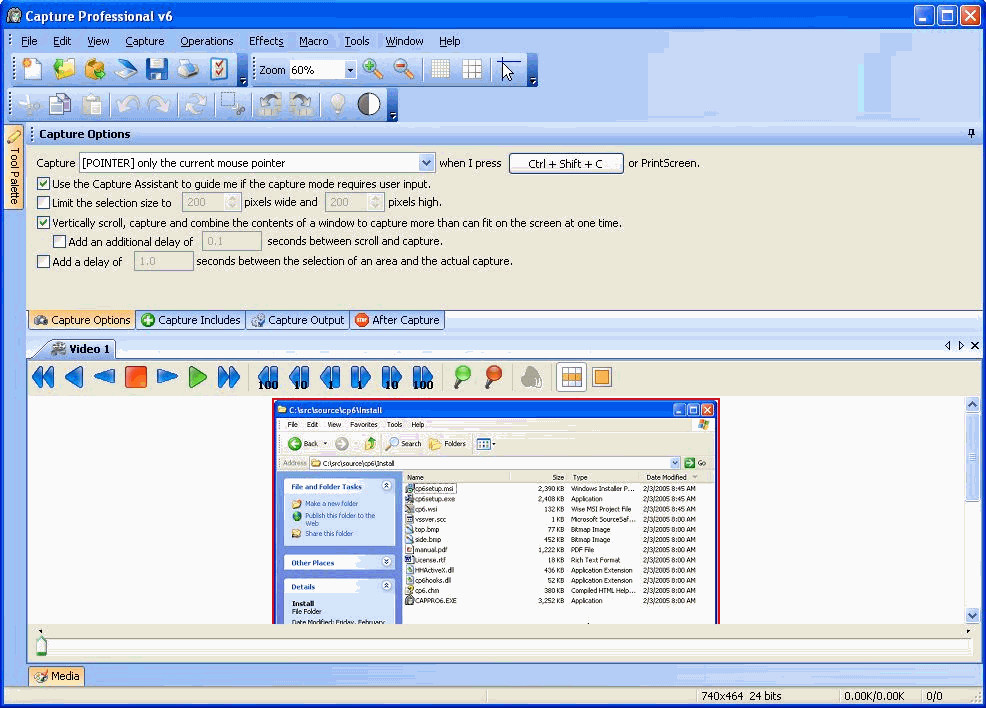Viewport: 986px width, 708px height.
Task: Click the Undo arrow icon
Action: (128, 104)
